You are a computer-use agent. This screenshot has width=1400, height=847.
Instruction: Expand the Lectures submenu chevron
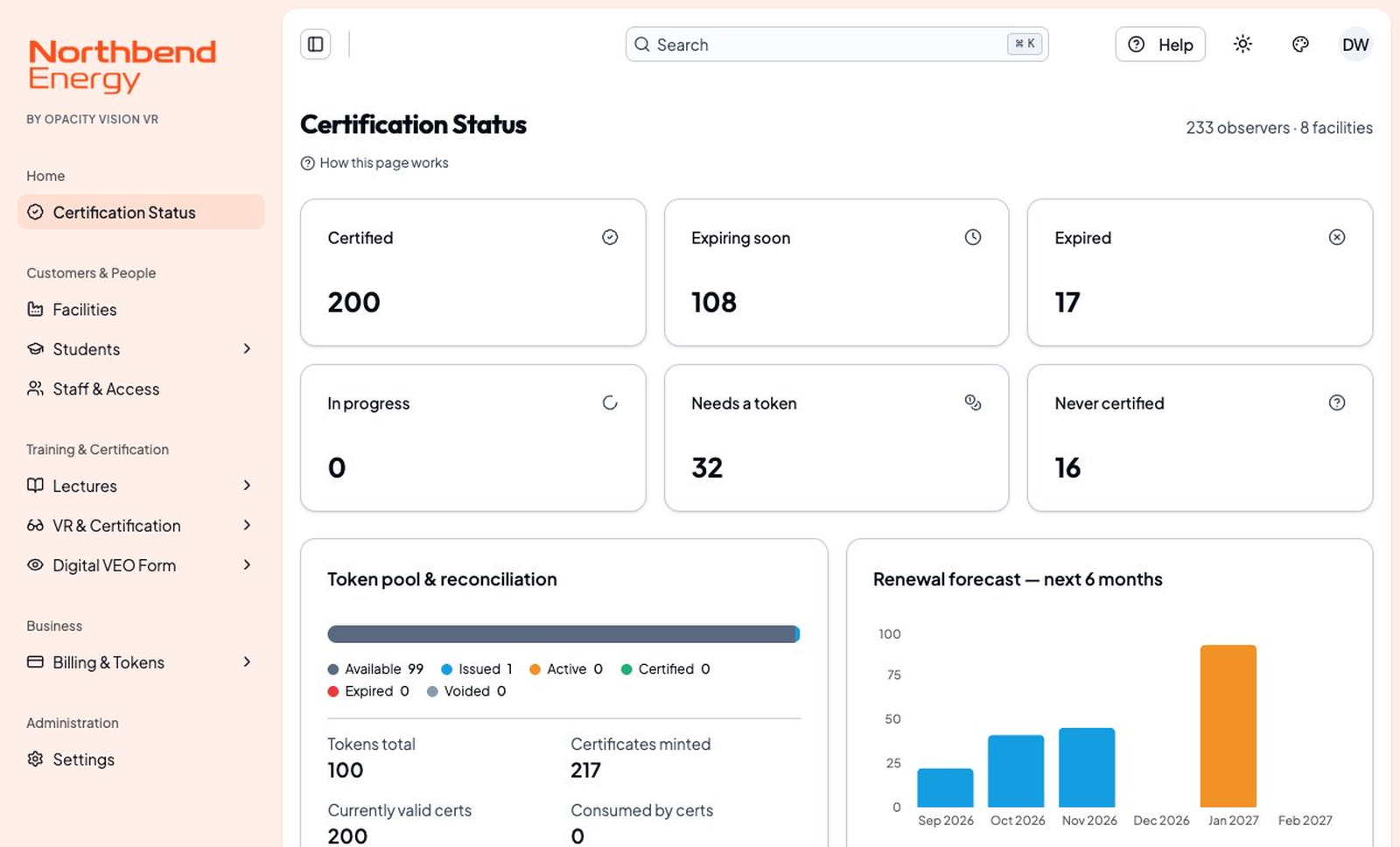point(247,485)
